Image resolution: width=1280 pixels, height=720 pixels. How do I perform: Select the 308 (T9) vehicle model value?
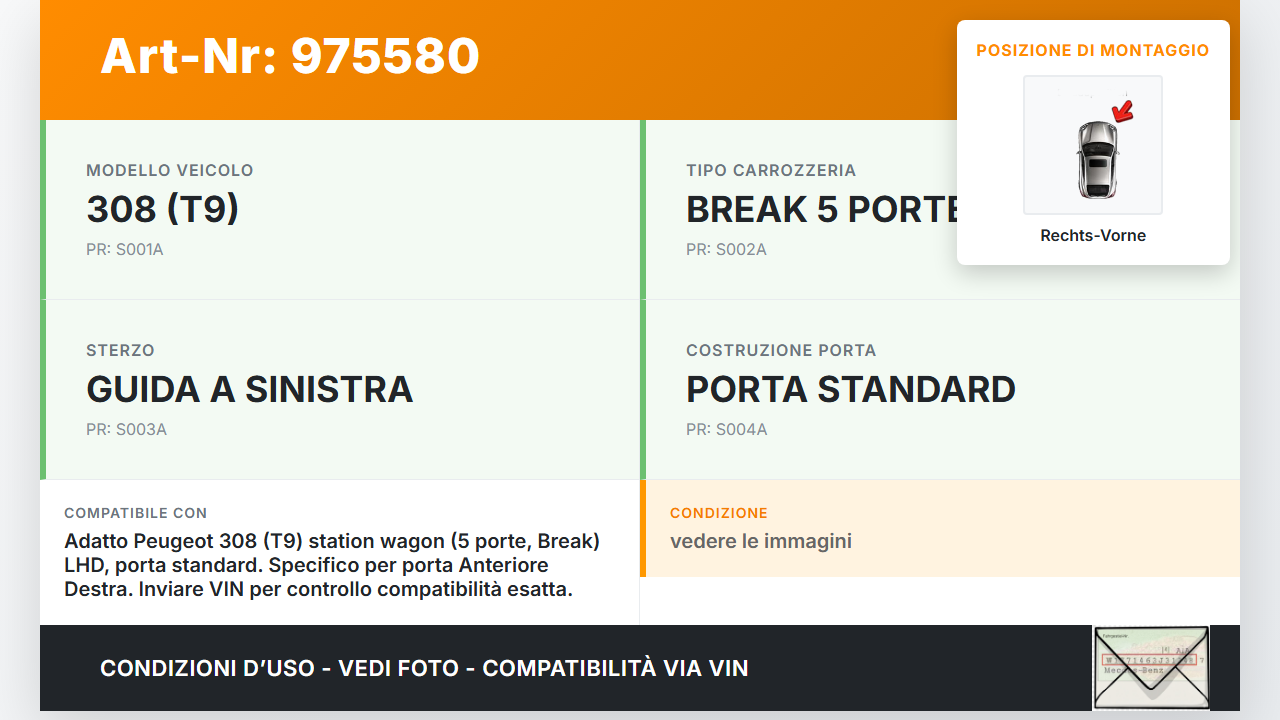pos(163,209)
